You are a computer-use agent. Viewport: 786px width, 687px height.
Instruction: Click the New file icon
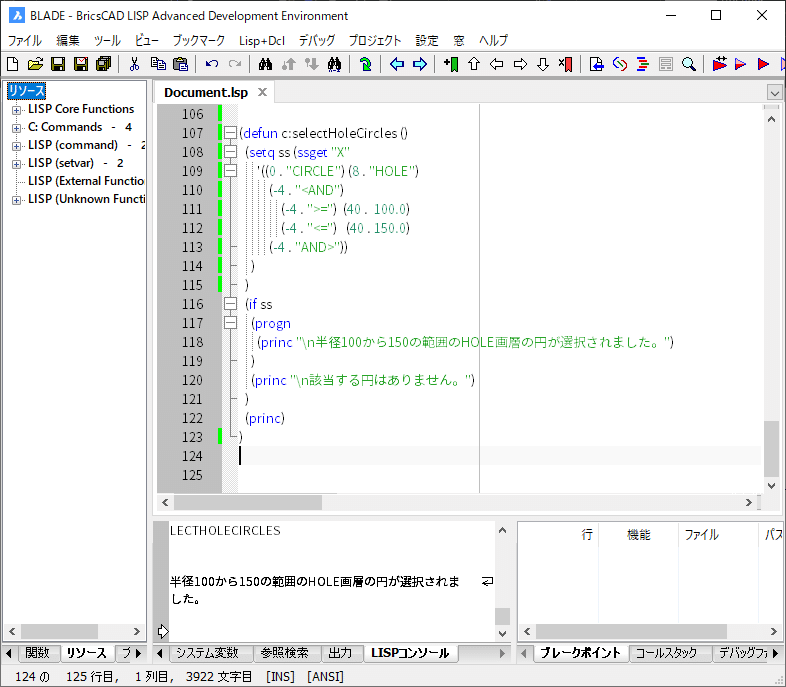pyautogui.click(x=13, y=64)
